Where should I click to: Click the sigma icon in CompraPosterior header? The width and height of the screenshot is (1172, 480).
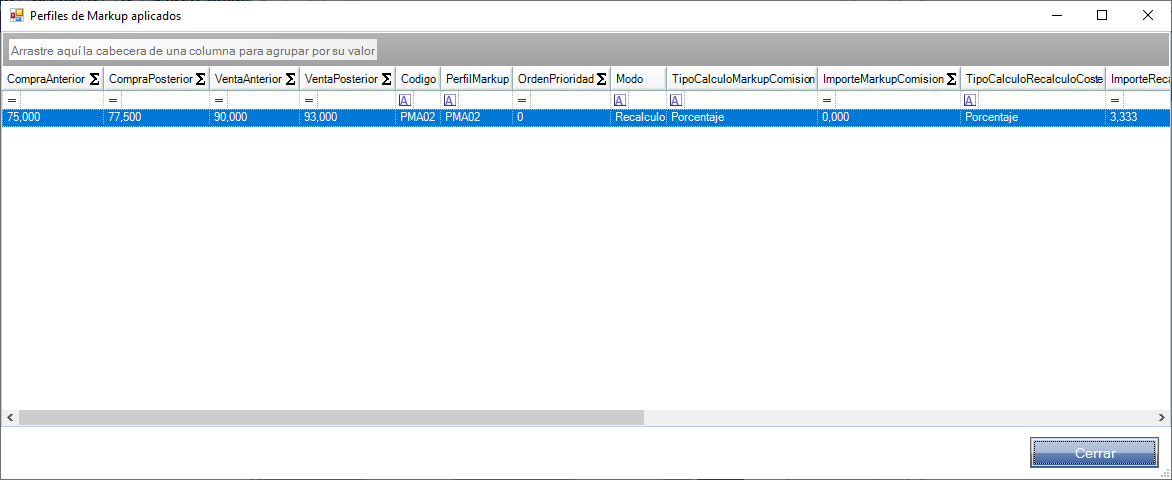200,79
